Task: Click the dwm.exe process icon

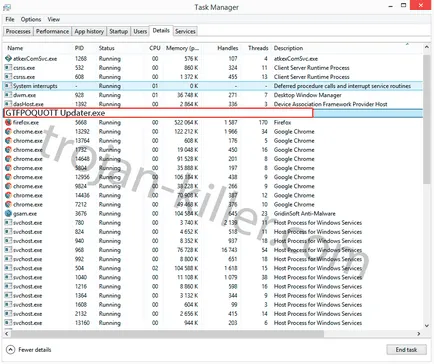Action: coord(8,95)
